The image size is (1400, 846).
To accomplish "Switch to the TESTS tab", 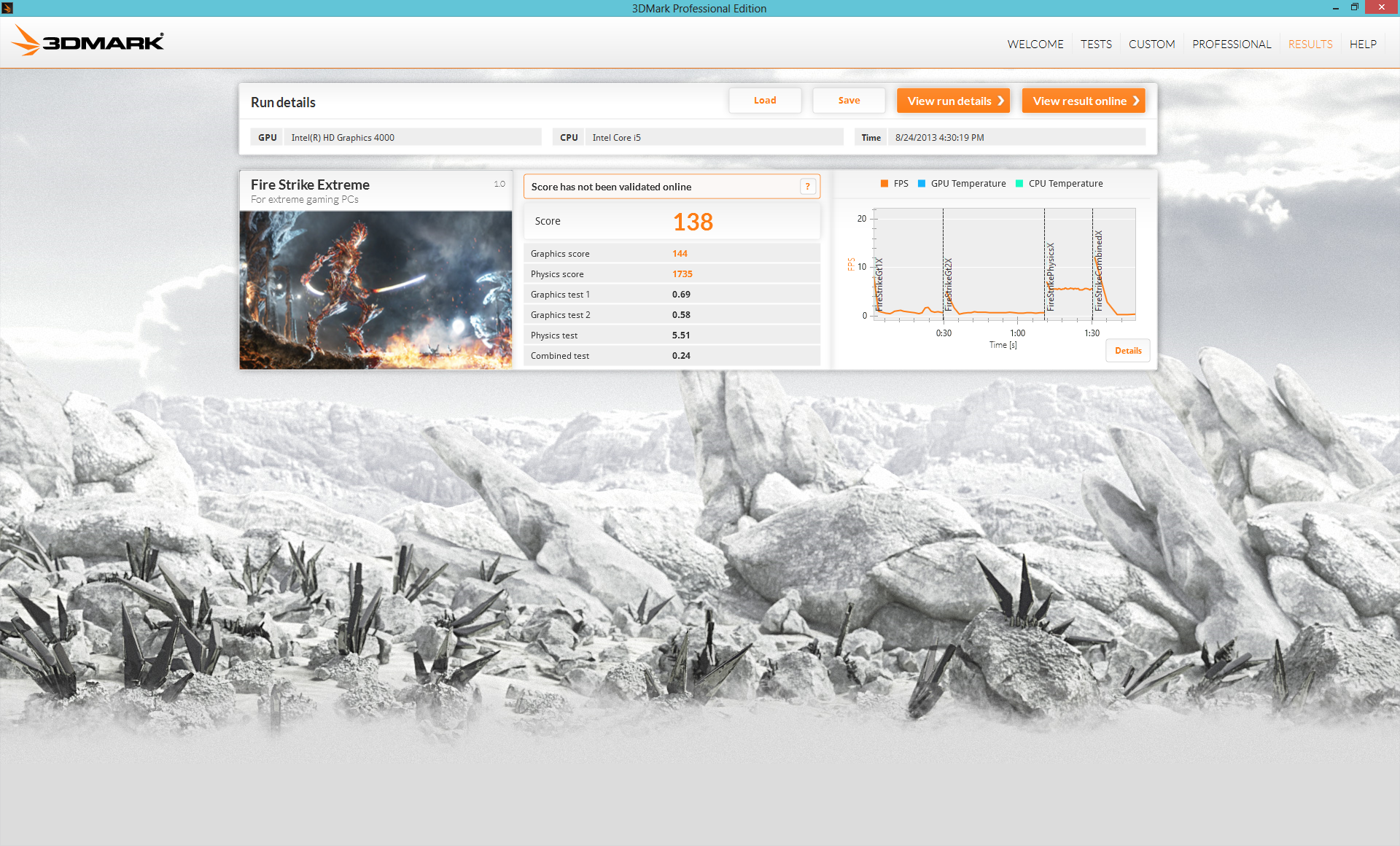I will (x=1096, y=44).
